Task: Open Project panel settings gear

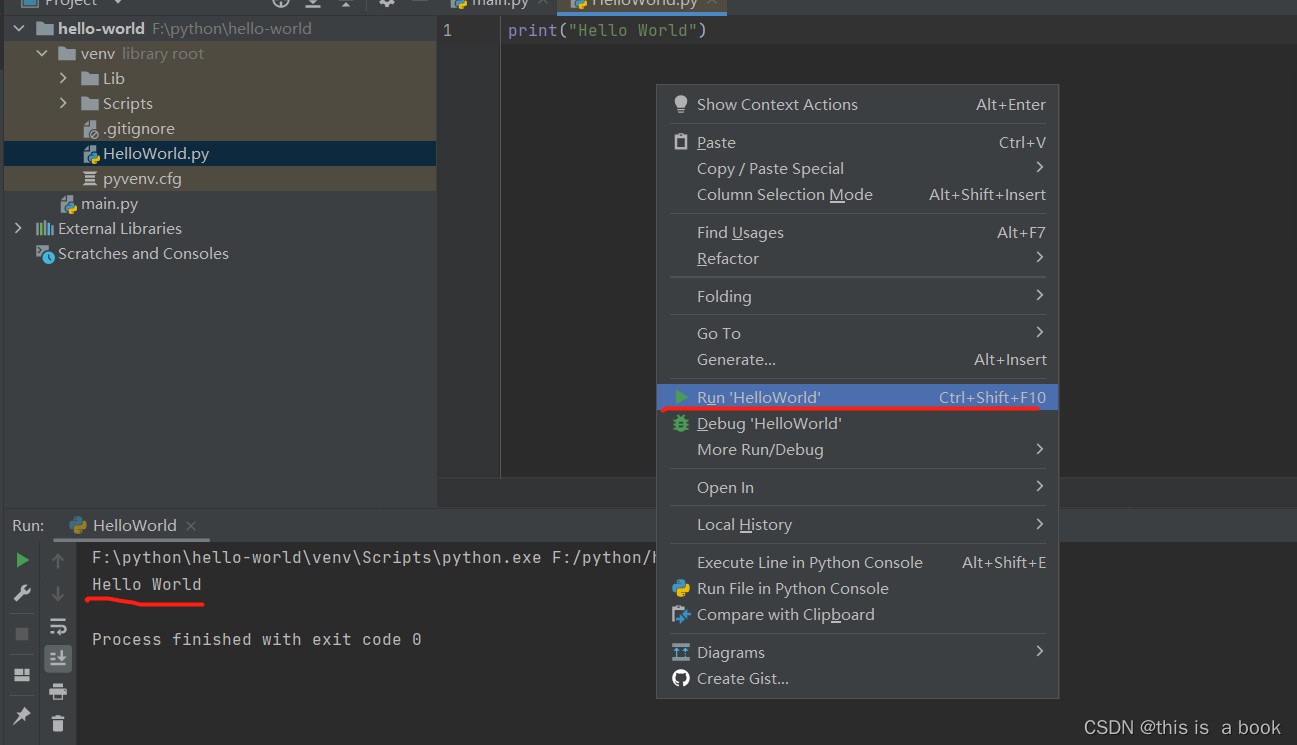Action: pos(387,5)
